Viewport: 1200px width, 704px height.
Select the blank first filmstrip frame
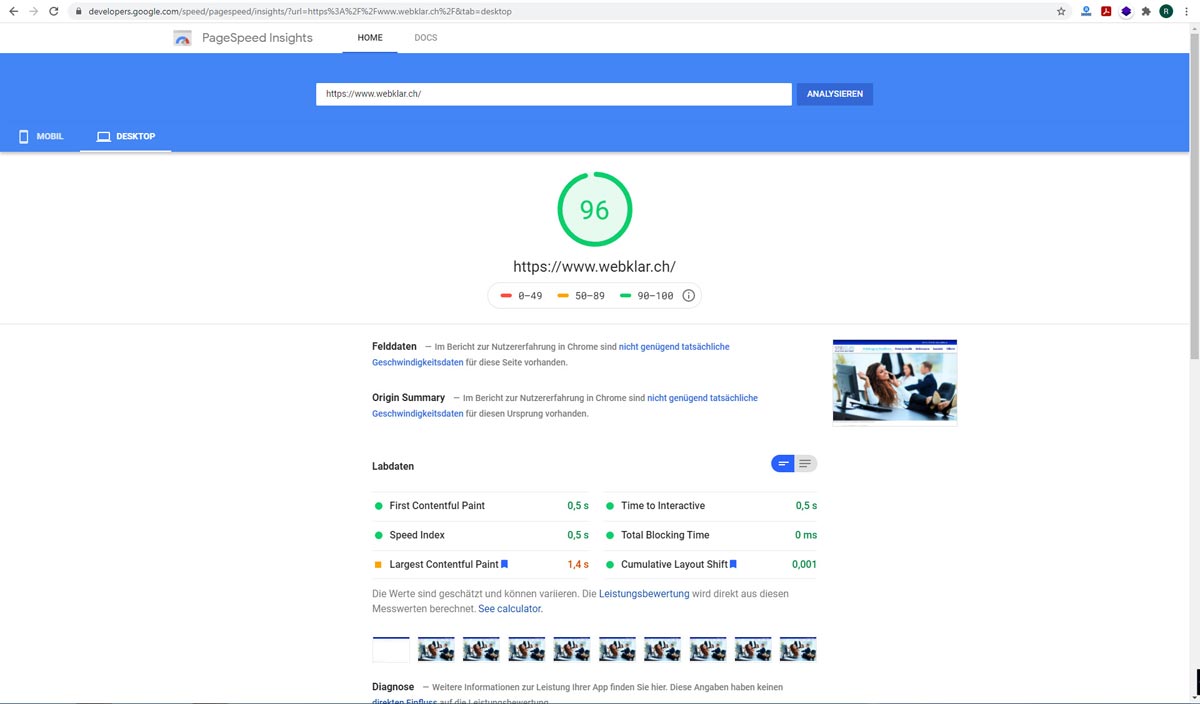[391, 649]
